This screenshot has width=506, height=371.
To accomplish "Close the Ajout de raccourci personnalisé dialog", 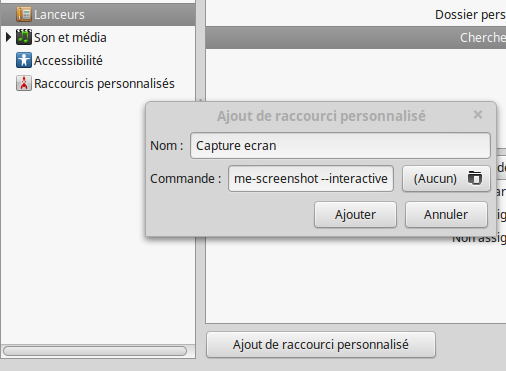I will pyautogui.click(x=478, y=115).
